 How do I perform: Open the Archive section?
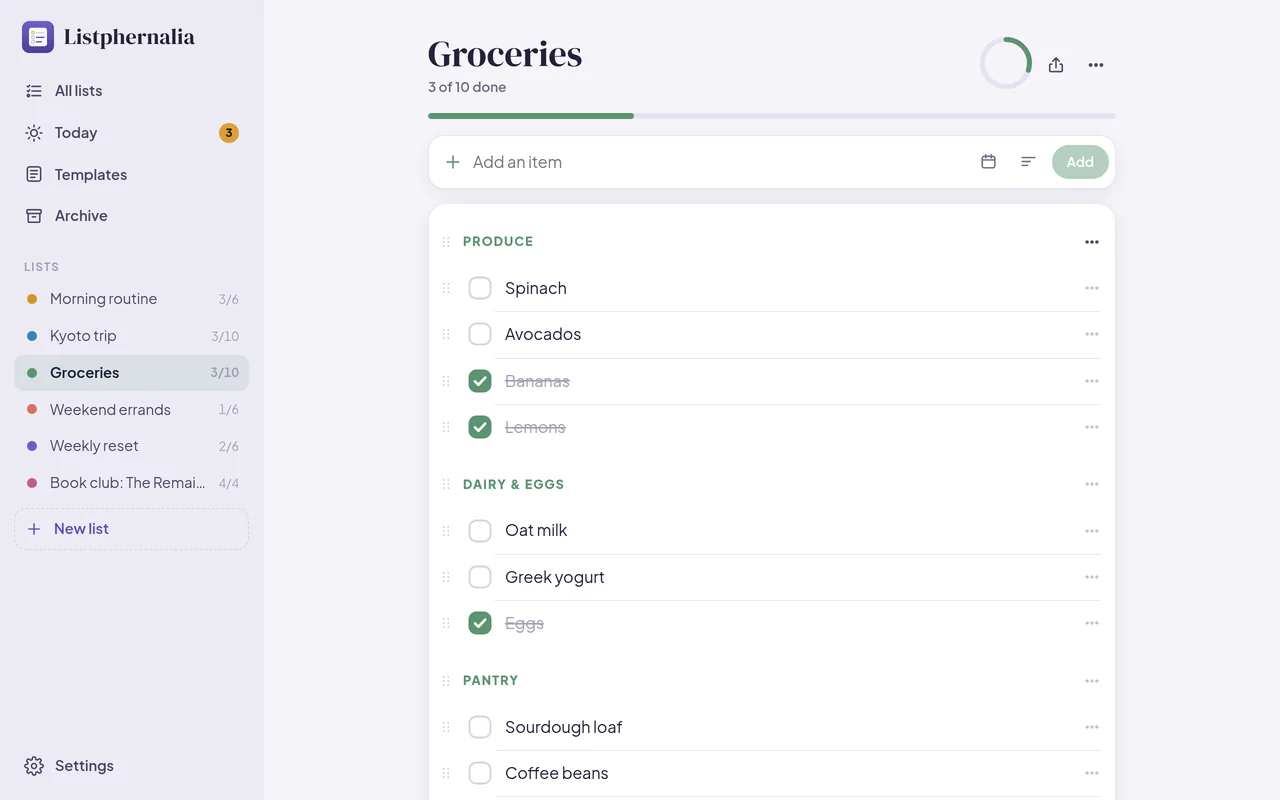tap(131, 216)
